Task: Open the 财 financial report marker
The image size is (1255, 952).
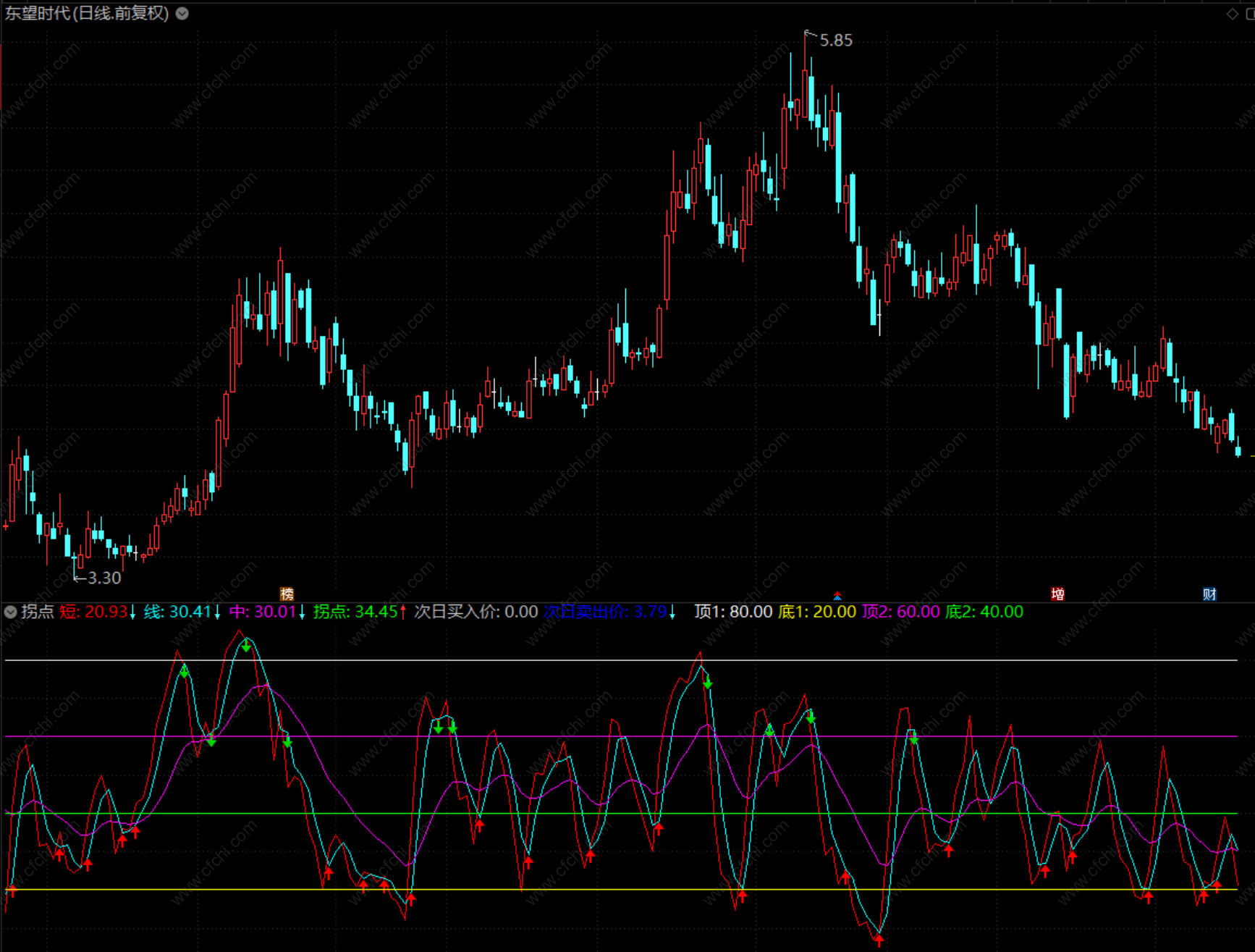Action: [1209, 594]
